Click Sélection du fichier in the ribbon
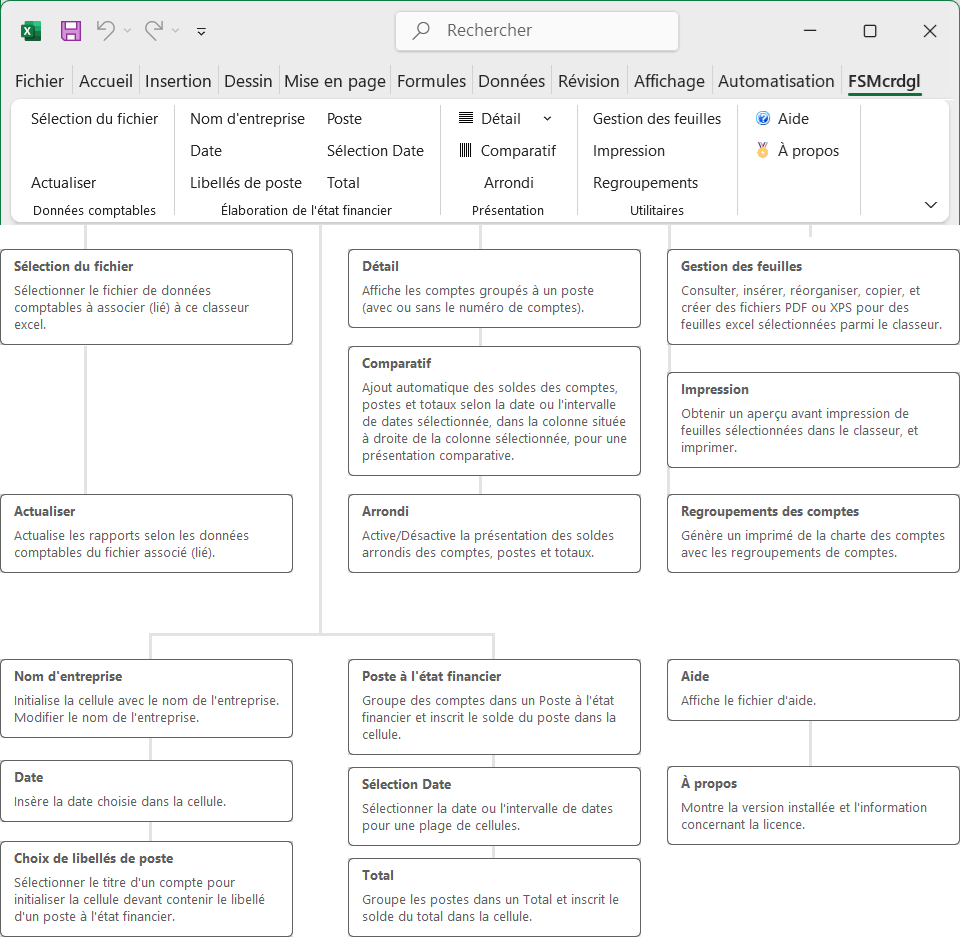 coord(94,119)
